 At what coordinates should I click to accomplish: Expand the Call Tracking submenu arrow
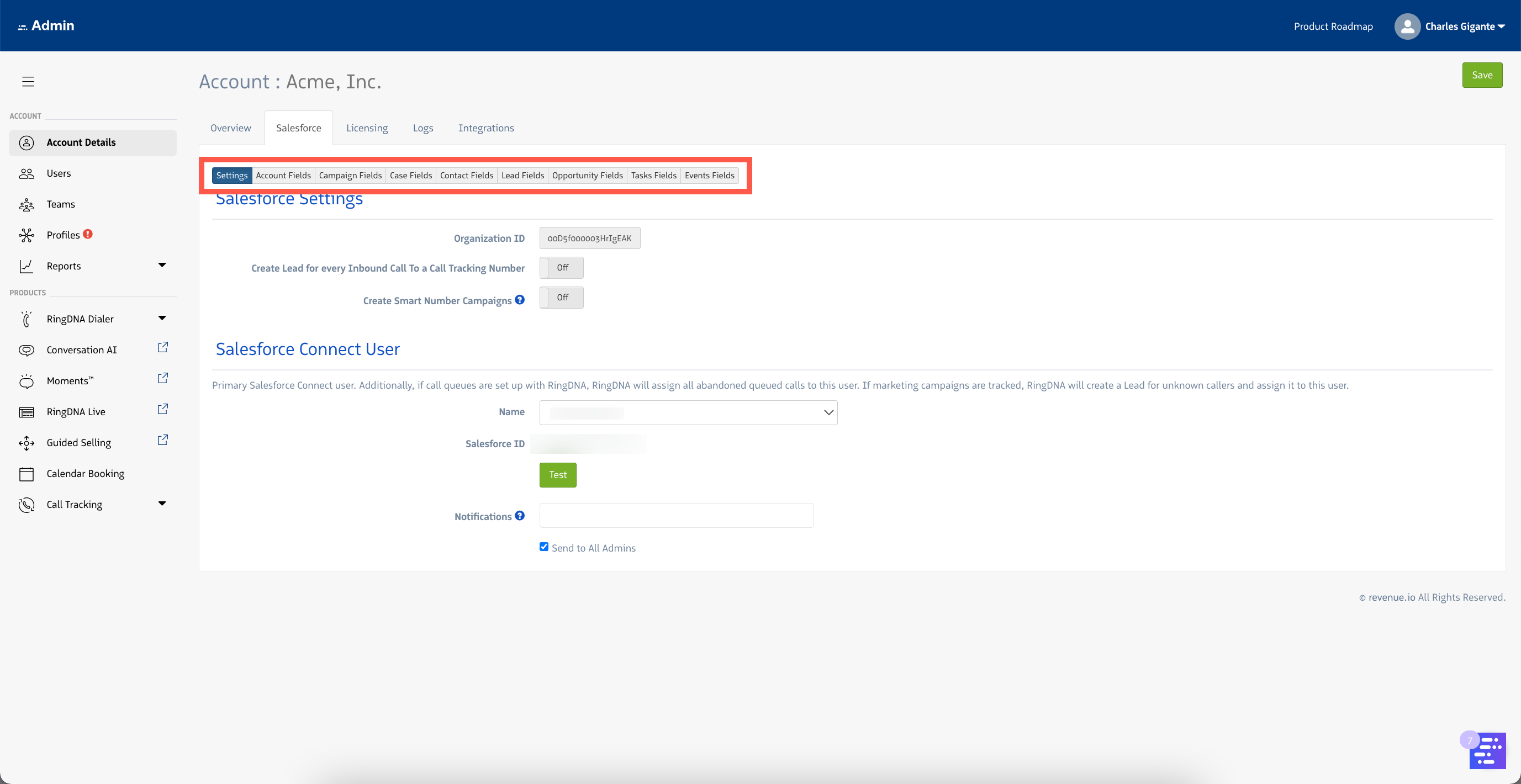click(162, 504)
